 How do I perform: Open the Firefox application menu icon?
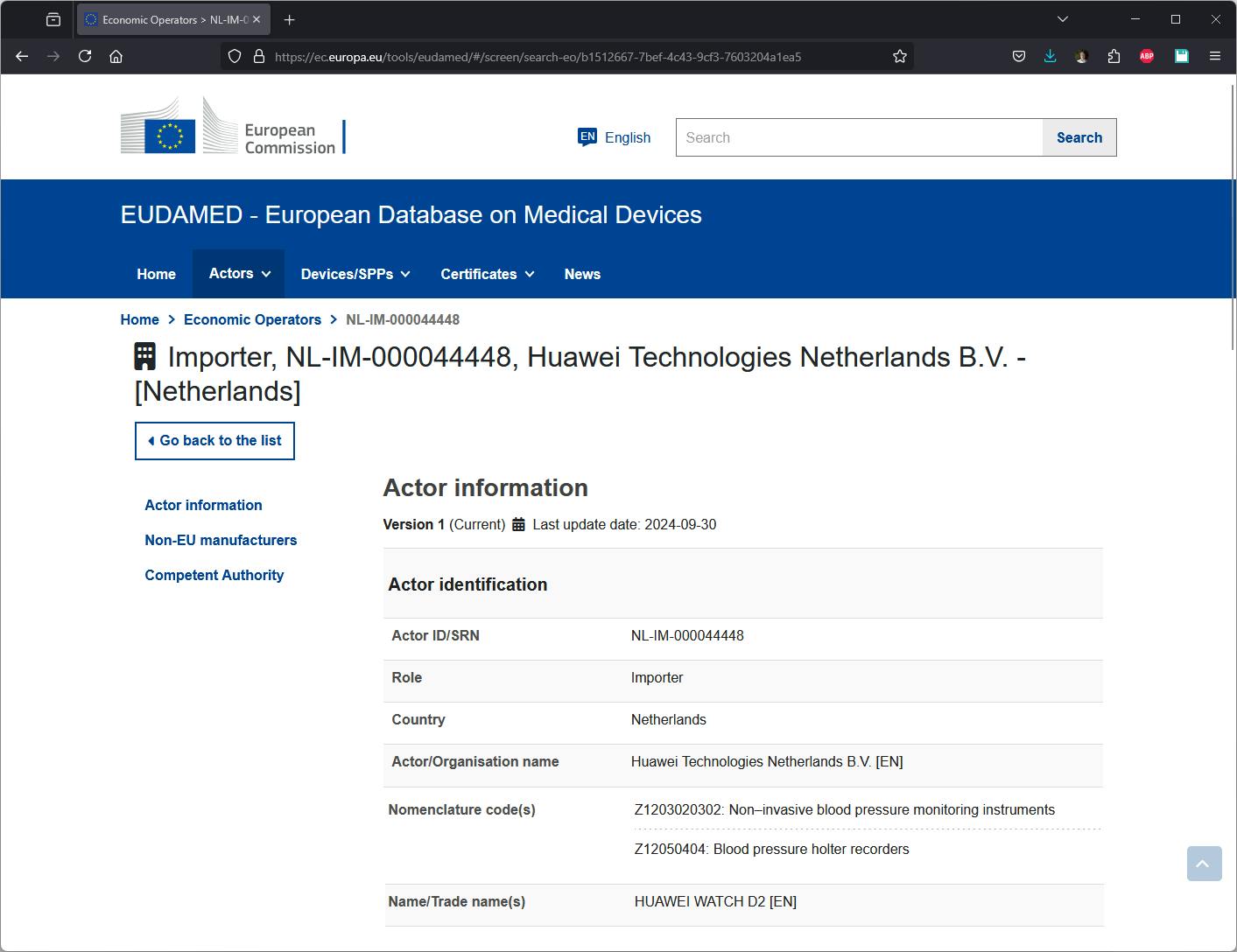click(1214, 56)
